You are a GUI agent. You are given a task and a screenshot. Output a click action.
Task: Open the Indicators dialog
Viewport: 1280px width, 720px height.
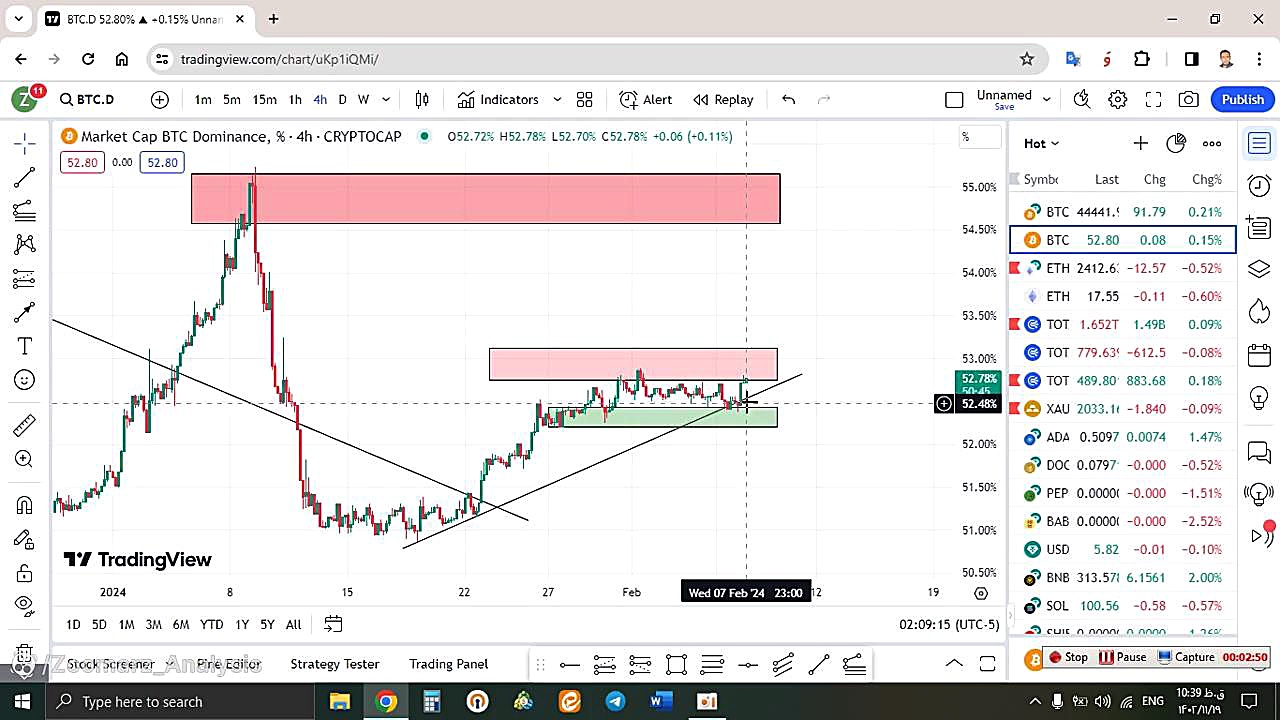498,99
